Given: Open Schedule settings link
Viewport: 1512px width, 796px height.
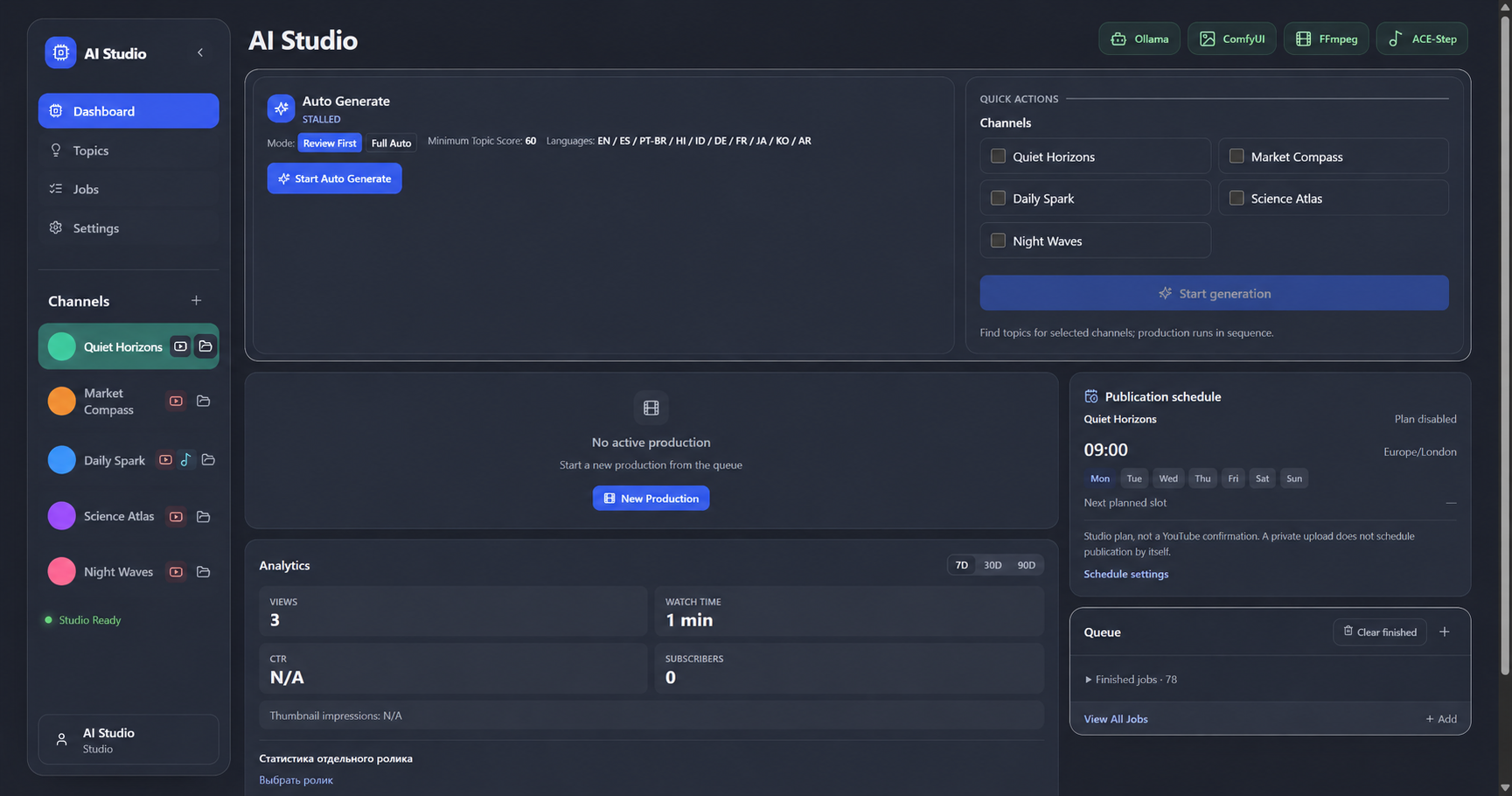Looking at the screenshot, I should [1125, 574].
